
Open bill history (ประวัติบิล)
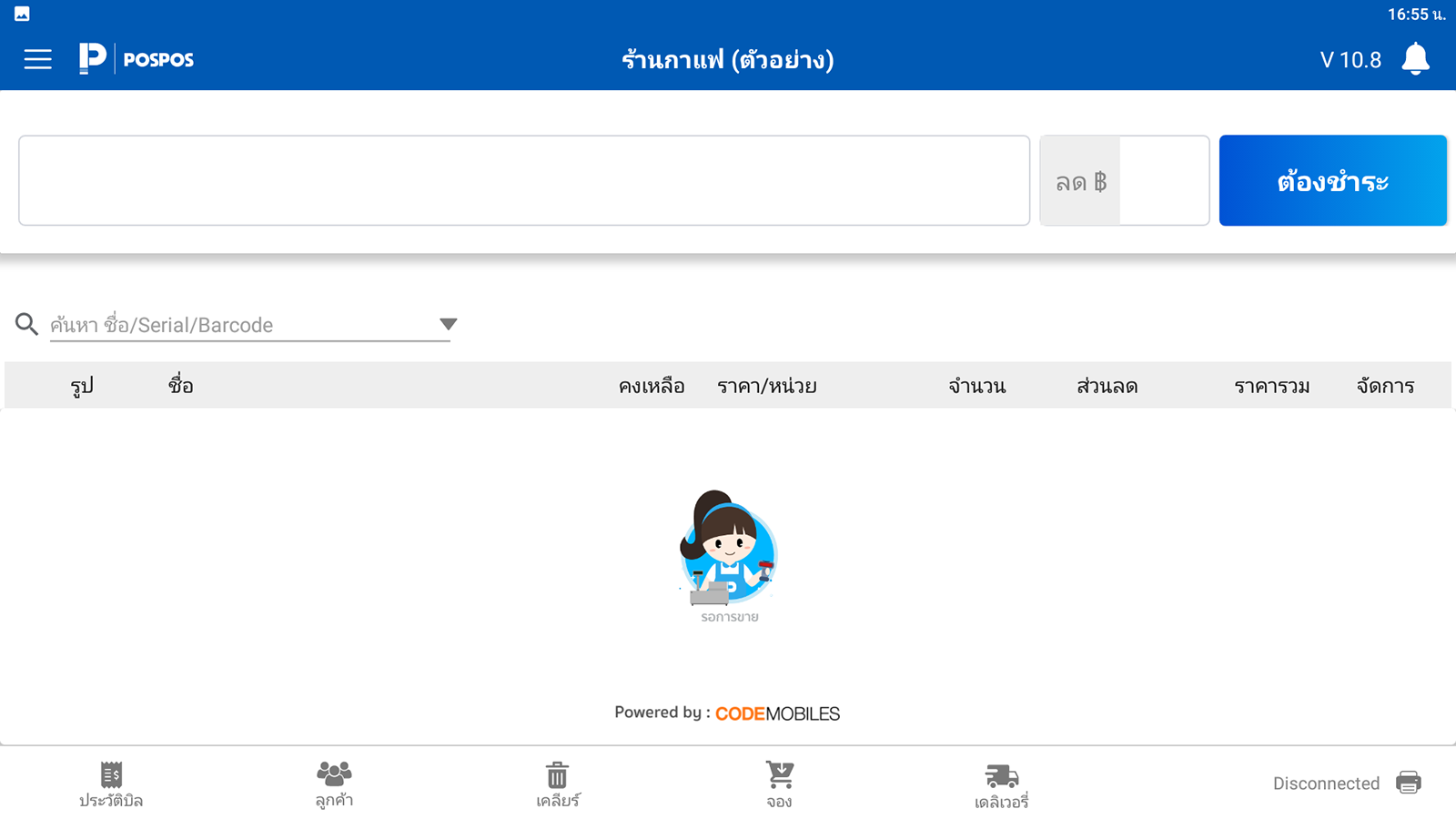tap(111, 784)
